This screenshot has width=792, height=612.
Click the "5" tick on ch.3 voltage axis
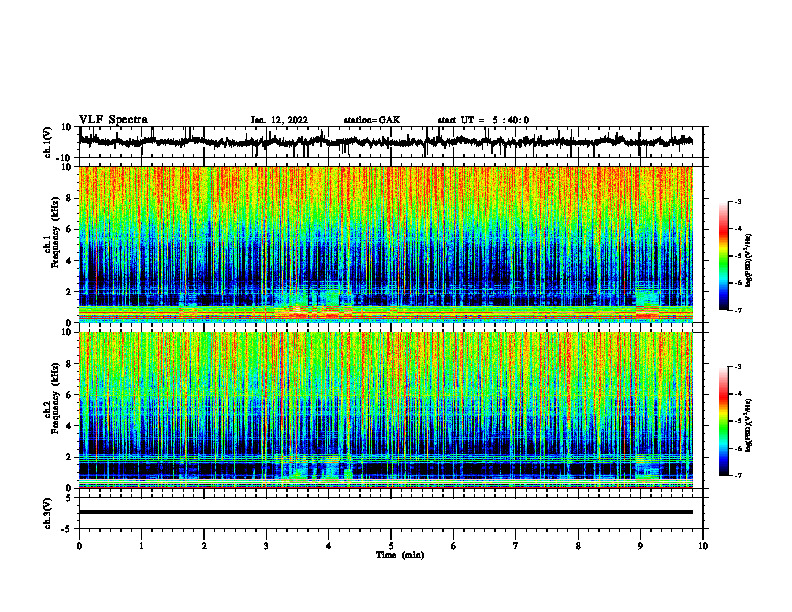click(x=69, y=498)
